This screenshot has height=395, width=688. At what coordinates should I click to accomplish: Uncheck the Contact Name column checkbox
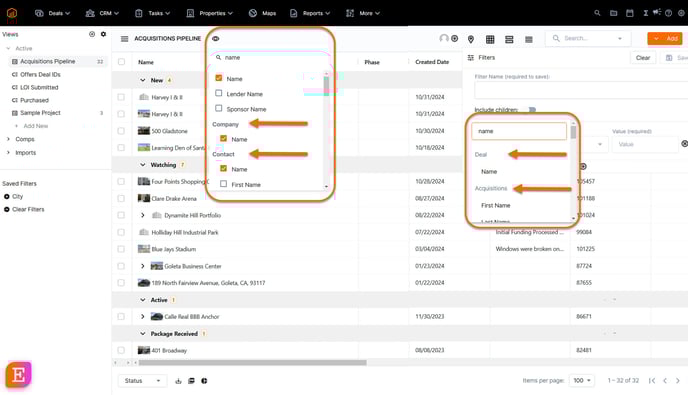click(x=223, y=168)
